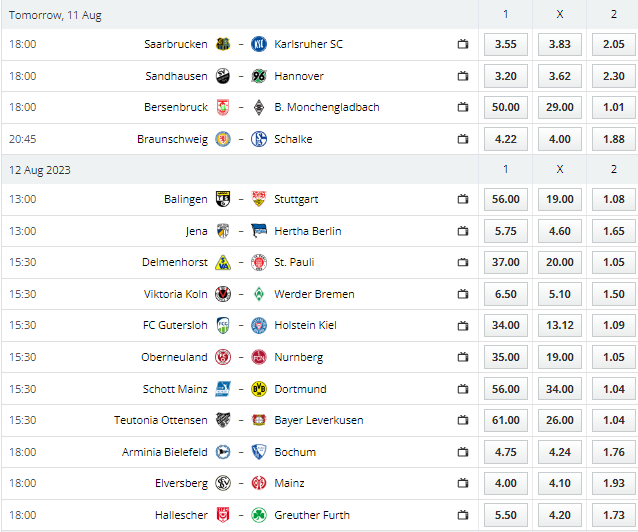Select draw odds 29.00 for Bersenbruck match
The image size is (638, 532).
560,107
